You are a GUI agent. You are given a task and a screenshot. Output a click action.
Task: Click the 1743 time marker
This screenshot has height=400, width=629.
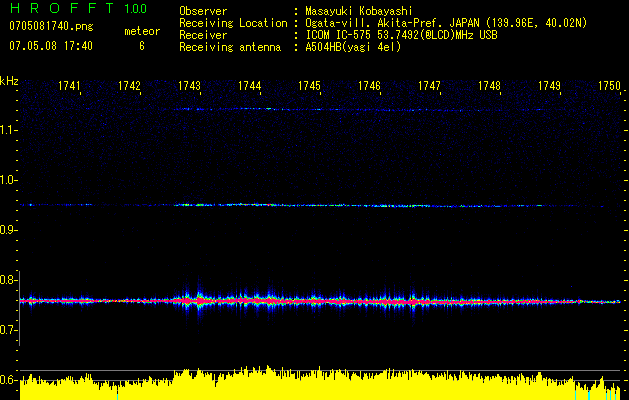[x=189, y=87]
